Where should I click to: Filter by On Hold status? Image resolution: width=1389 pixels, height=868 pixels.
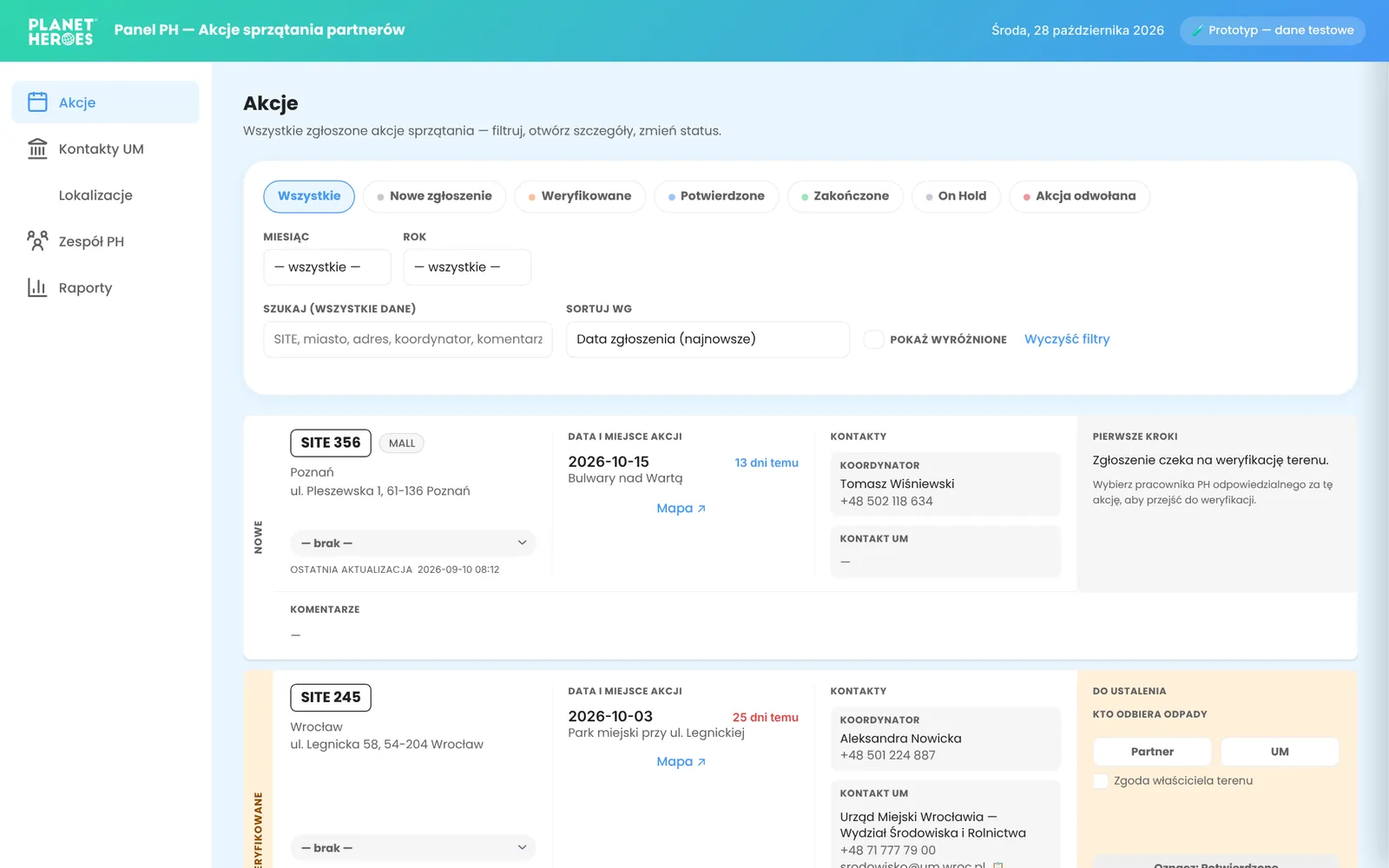pos(956,196)
